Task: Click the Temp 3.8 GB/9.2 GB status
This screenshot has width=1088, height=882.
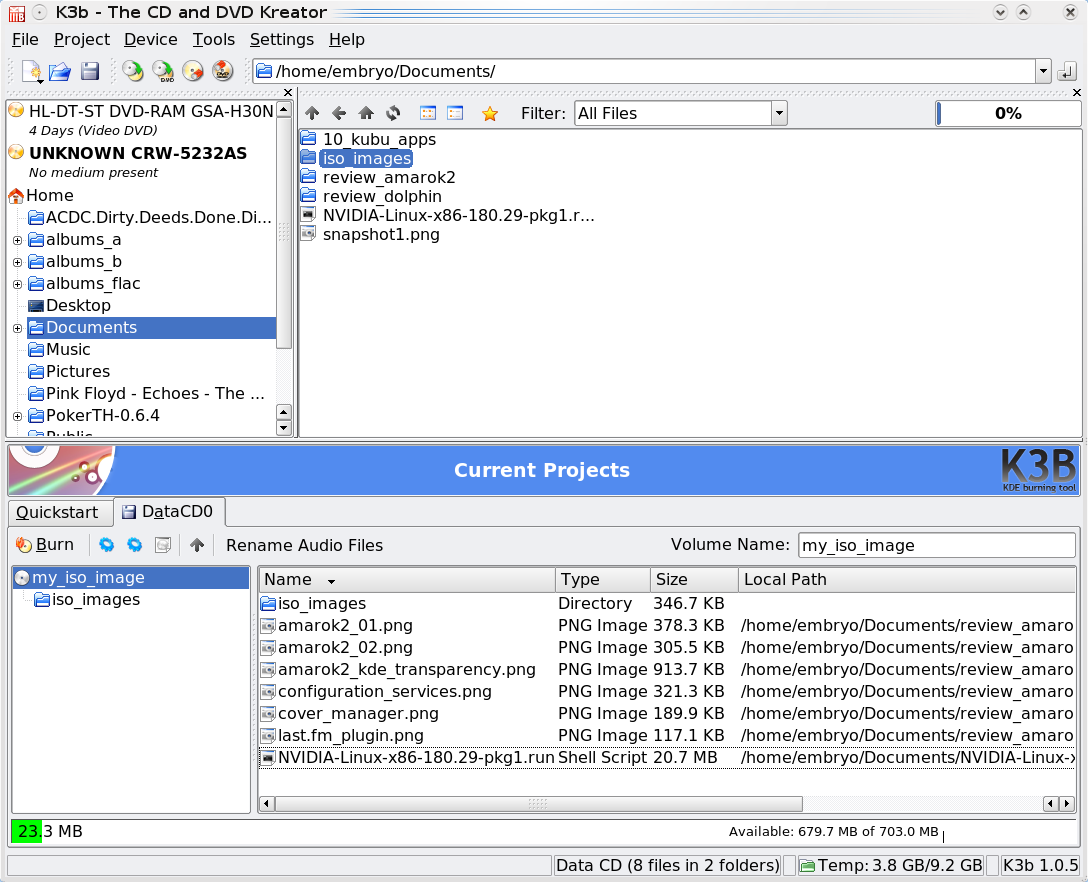Action: 891,865
